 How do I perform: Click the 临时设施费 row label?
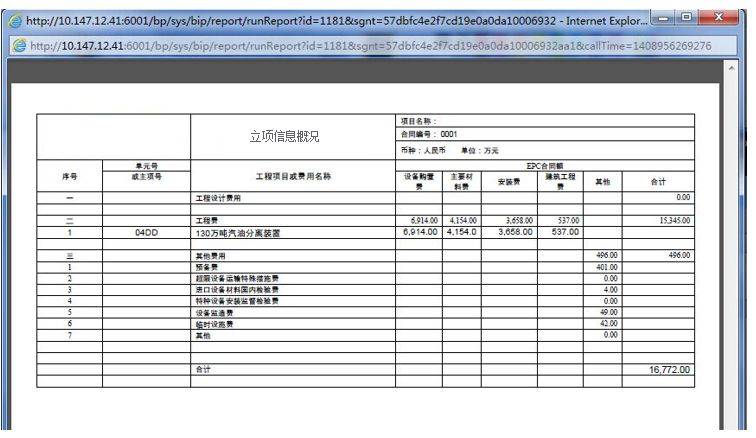tap(215, 324)
